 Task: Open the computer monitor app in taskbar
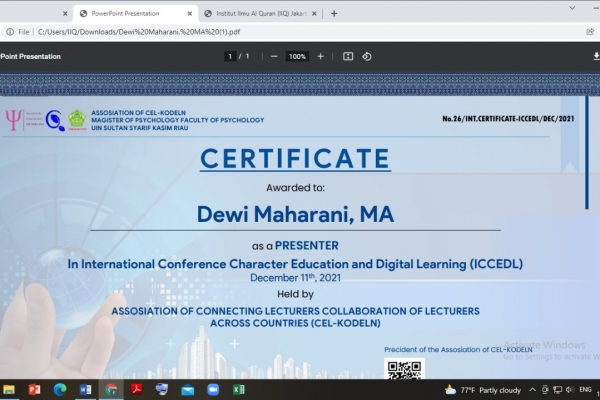point(162,390)
